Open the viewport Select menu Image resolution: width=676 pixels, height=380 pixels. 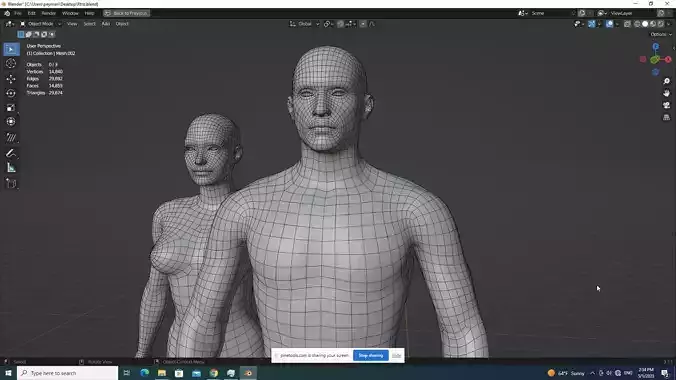point(89,24)
